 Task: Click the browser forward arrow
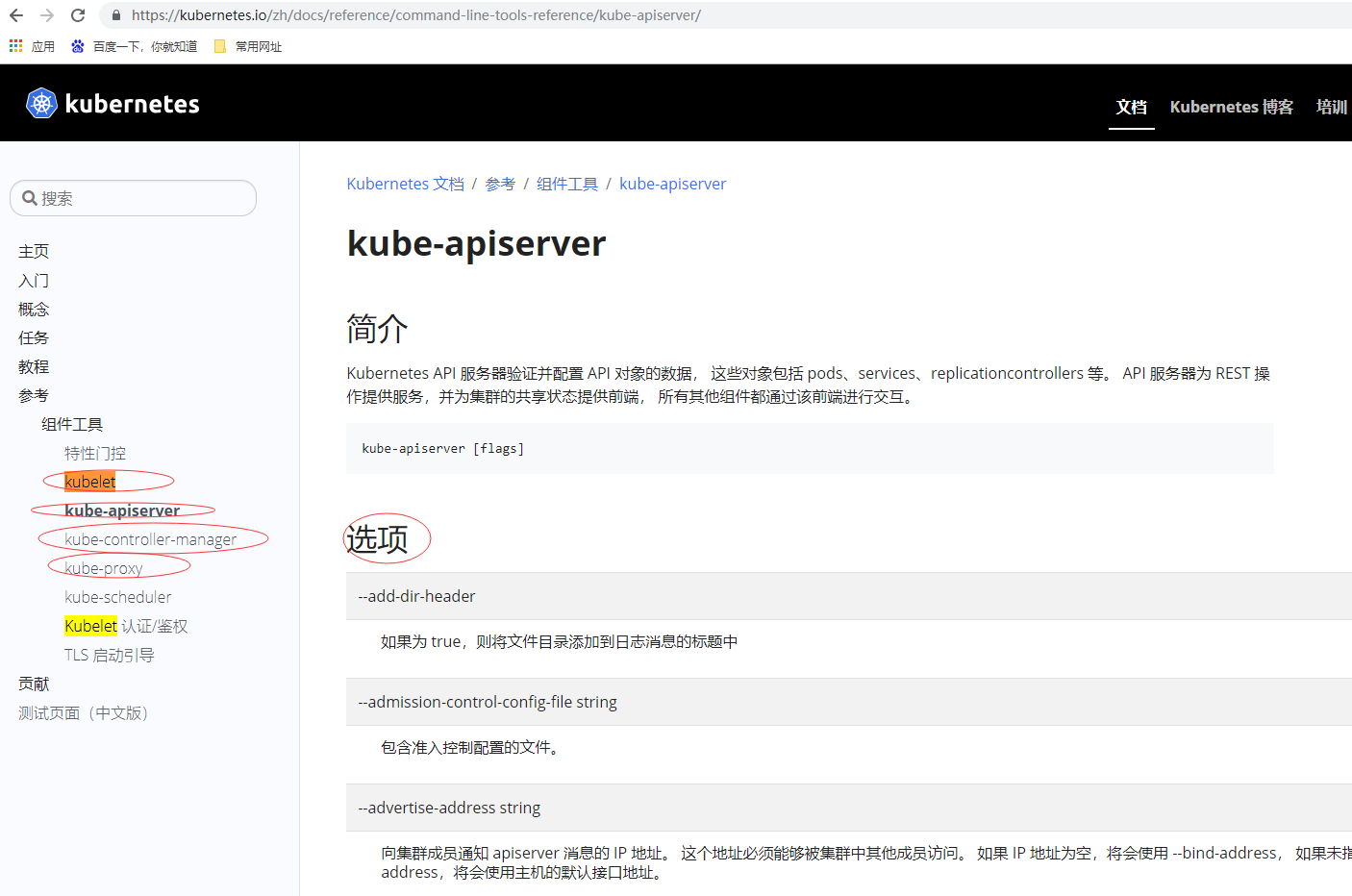click(47, 15)
